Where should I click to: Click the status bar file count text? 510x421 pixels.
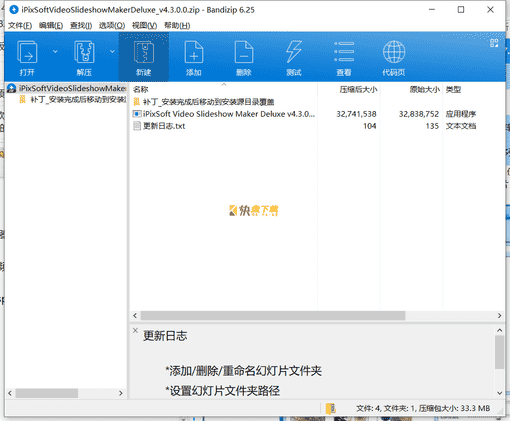(x=423, y=408)
